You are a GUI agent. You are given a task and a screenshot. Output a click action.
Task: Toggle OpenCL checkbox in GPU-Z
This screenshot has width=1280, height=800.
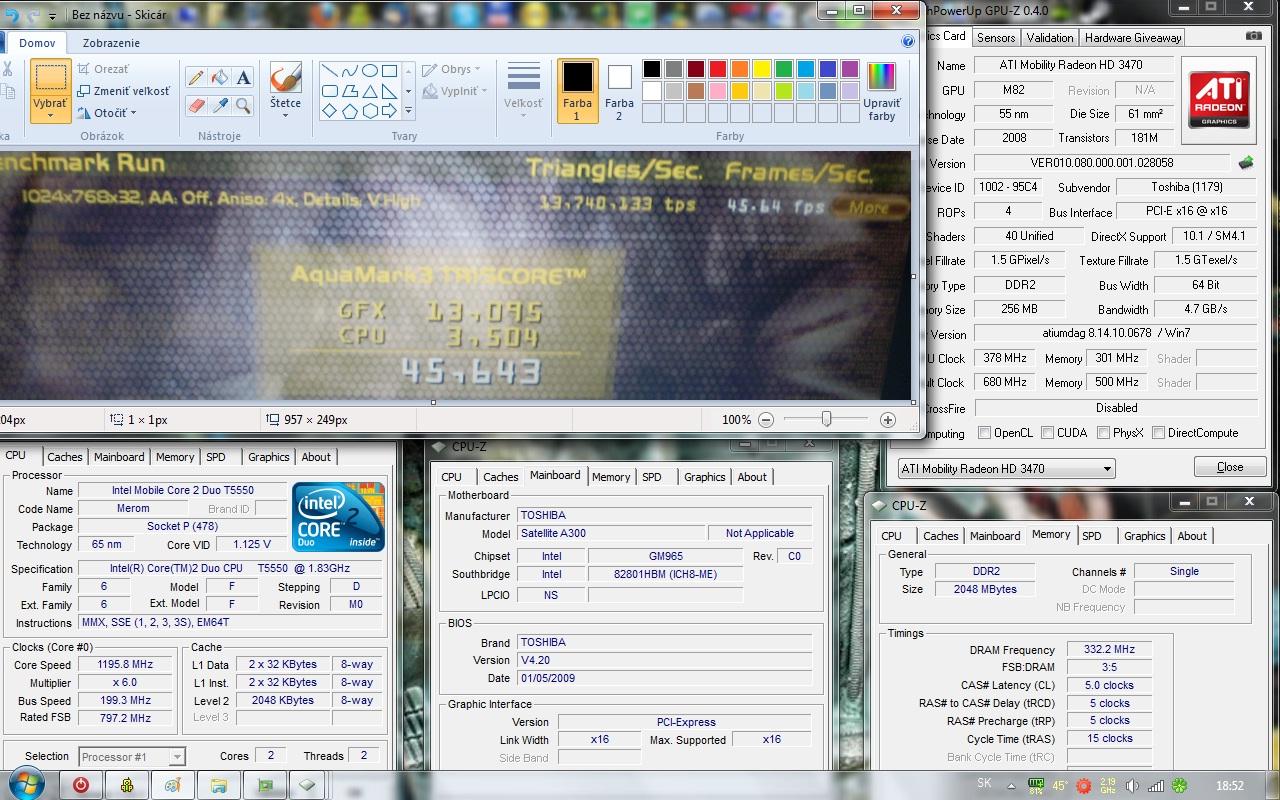984,433
